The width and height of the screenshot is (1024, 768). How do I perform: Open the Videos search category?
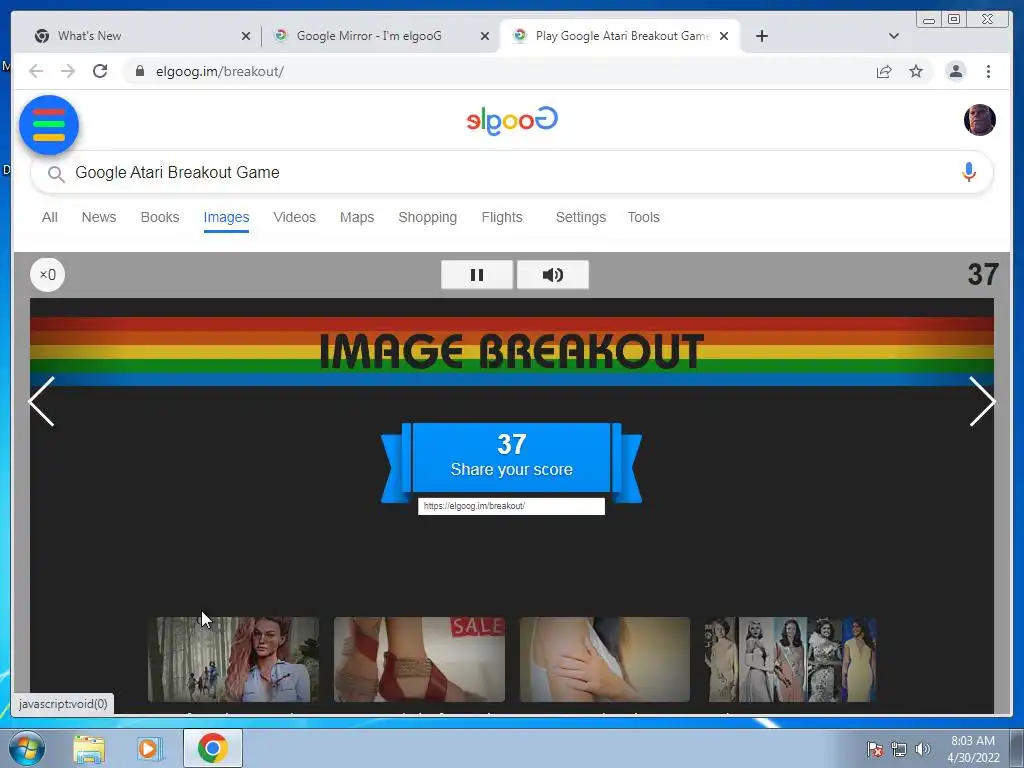point(295,217)
